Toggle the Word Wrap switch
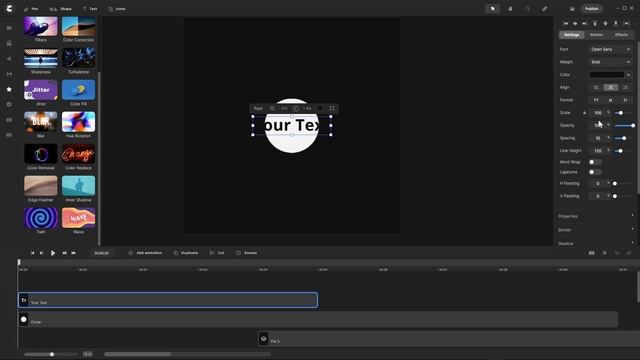 coord(594,162)
